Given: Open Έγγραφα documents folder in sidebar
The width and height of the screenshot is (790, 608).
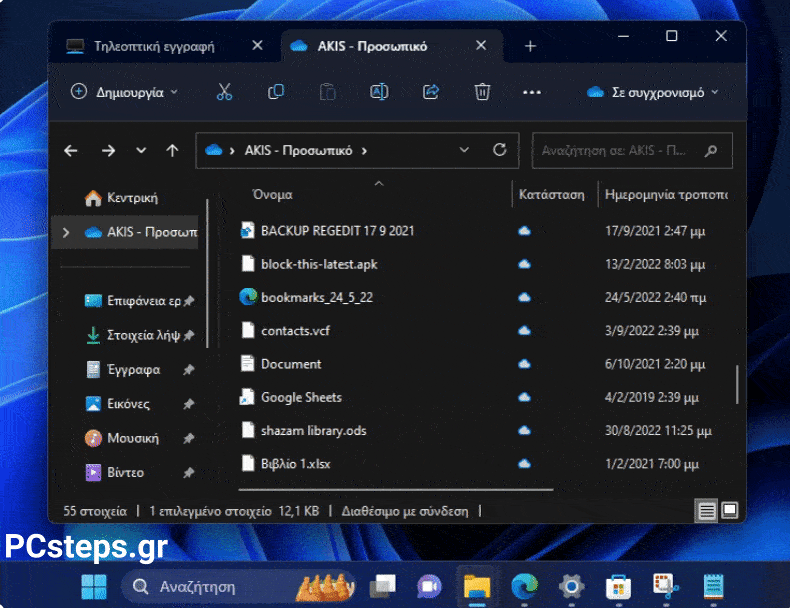Looking at the screenshot, I should click(123, 369).
